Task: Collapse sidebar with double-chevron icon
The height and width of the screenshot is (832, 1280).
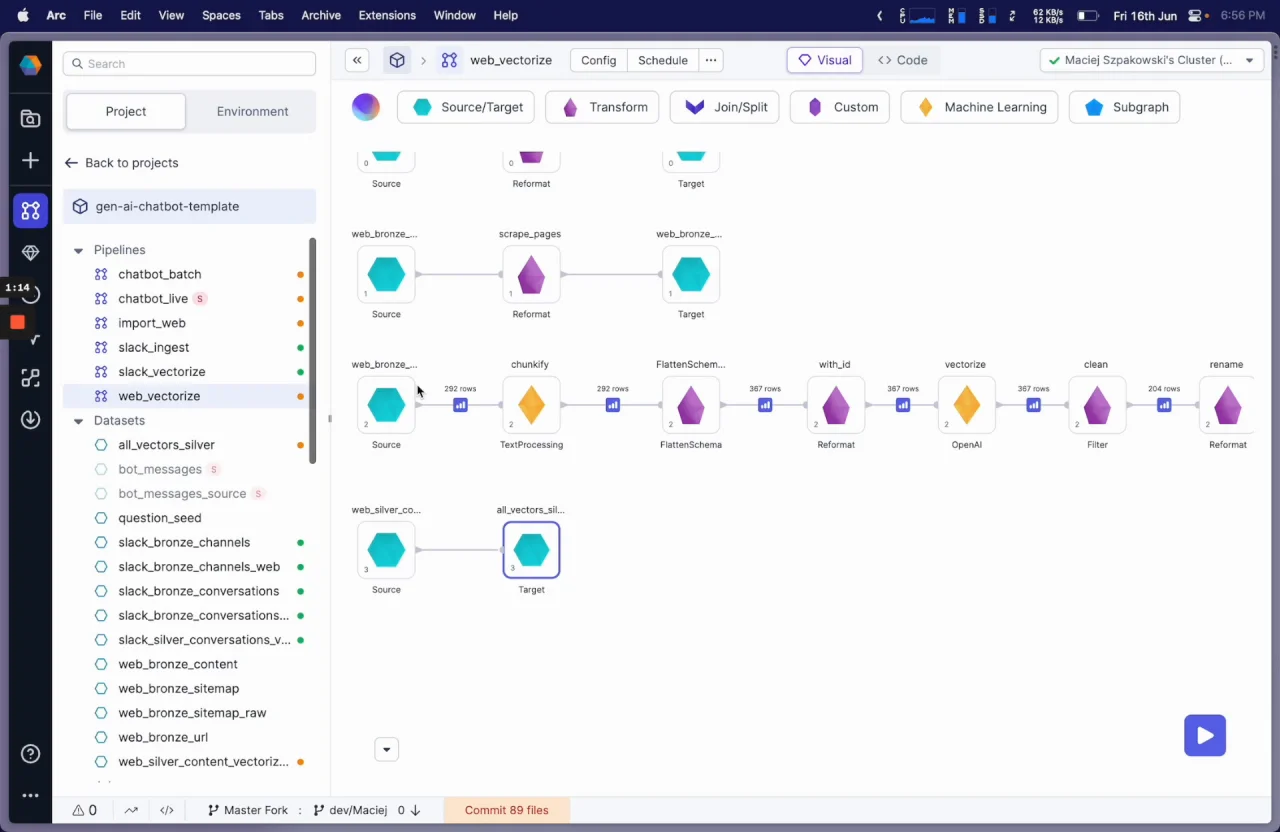Action: [357, 60]
